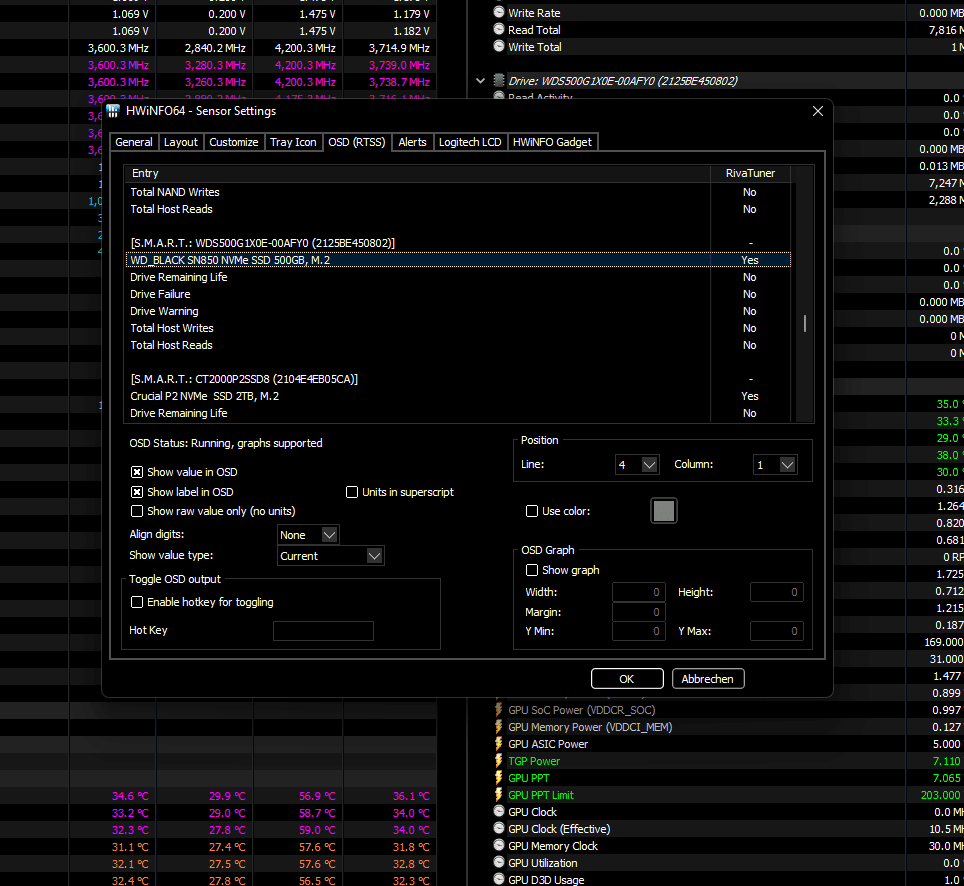Click the OSD Graph Margin field
964x886 pixels.
[x=639, y=612]
